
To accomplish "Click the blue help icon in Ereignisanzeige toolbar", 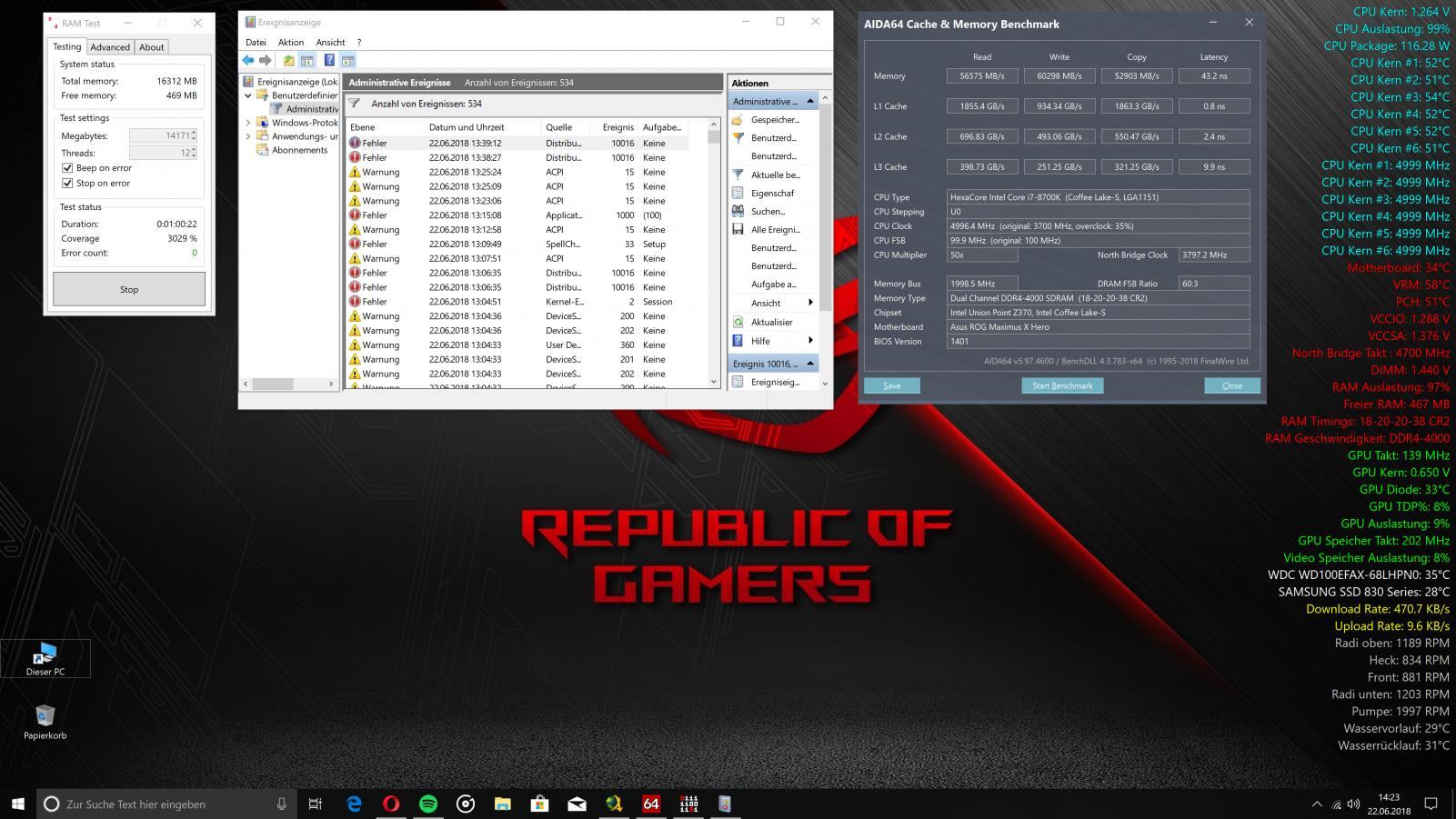I will (x=329, y=61).
